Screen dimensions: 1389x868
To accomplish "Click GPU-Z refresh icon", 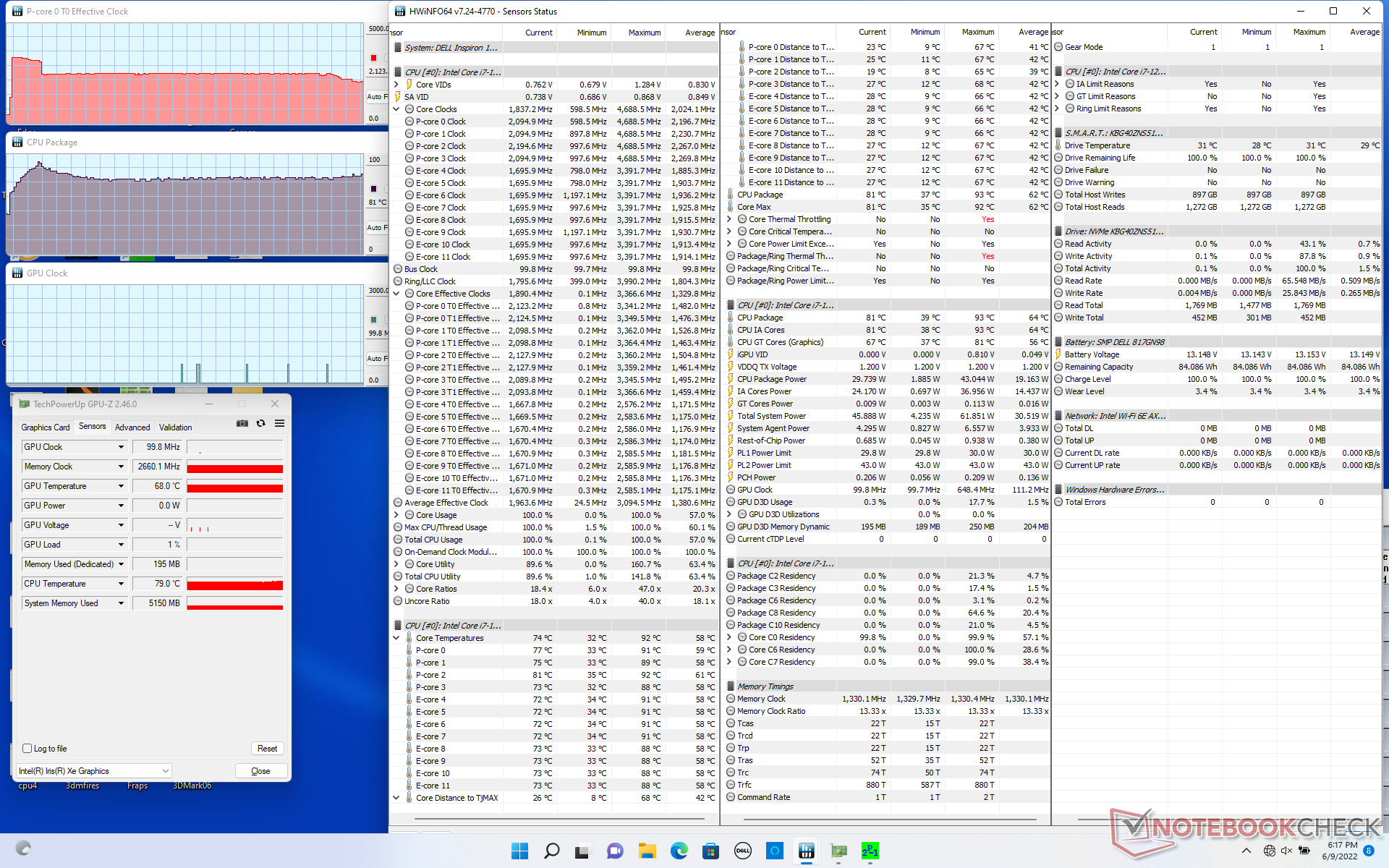I will (260, 423).
